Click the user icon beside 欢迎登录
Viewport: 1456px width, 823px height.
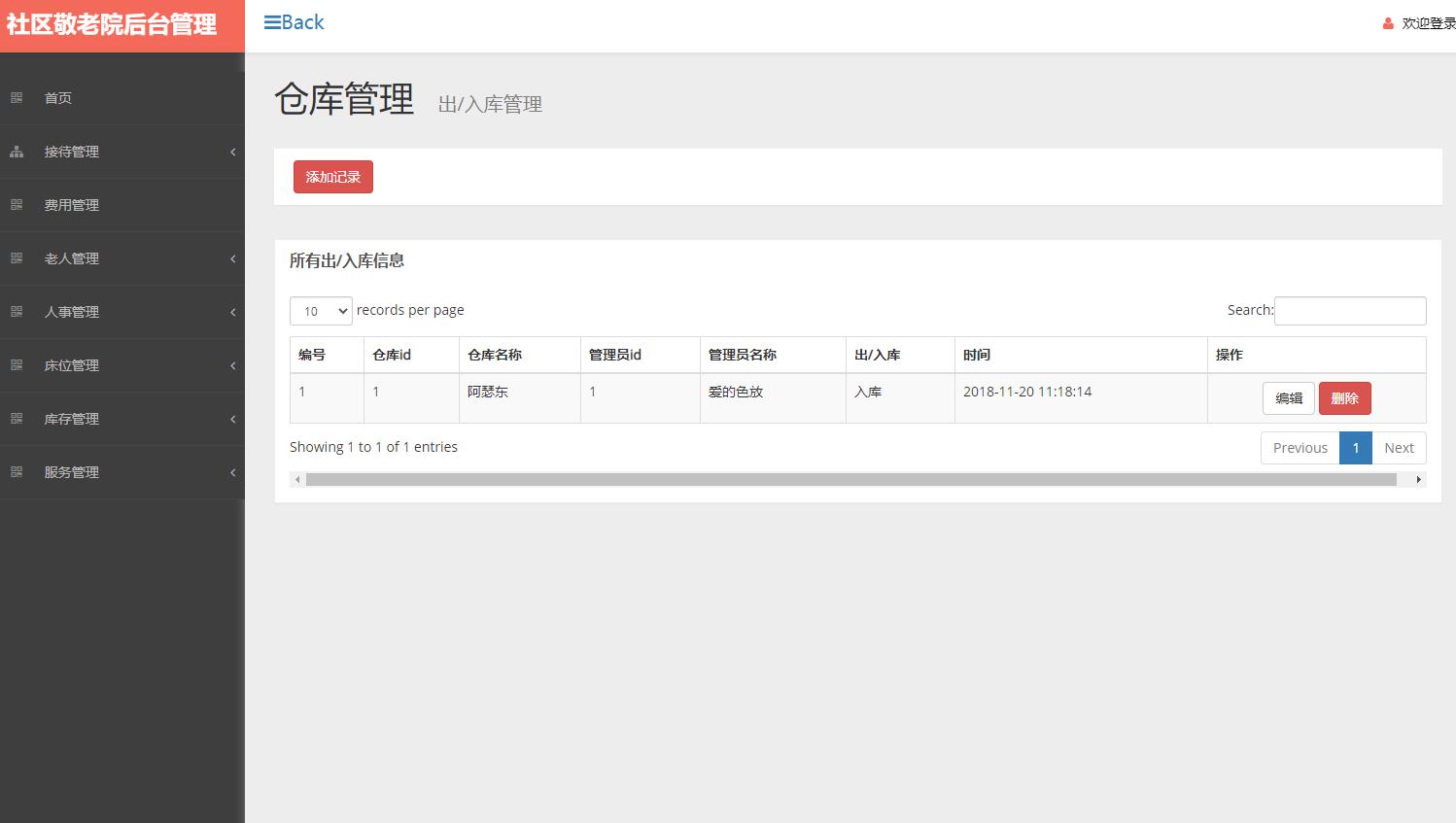click(1387, 22)
